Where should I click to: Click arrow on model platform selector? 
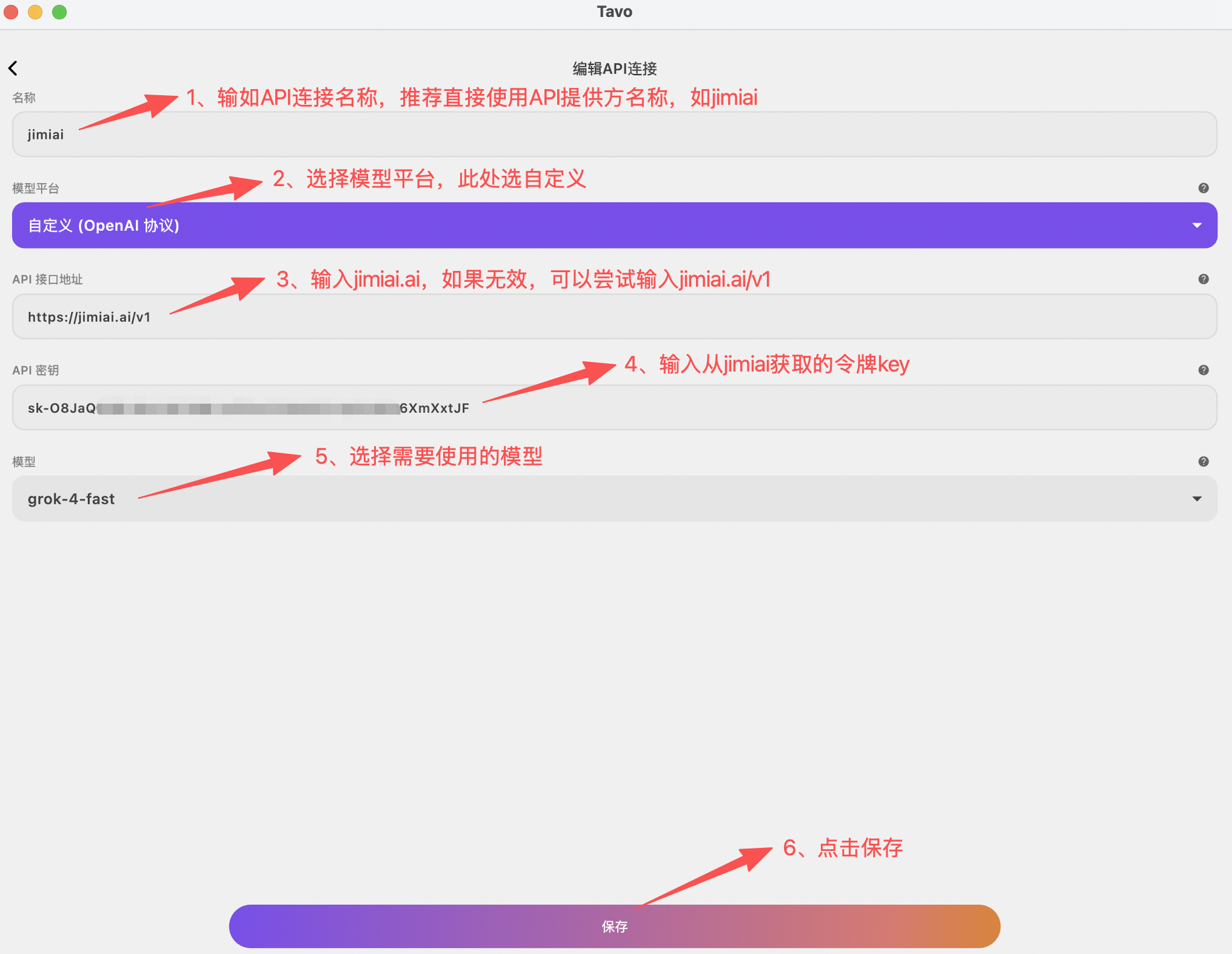click(1197, 225)
